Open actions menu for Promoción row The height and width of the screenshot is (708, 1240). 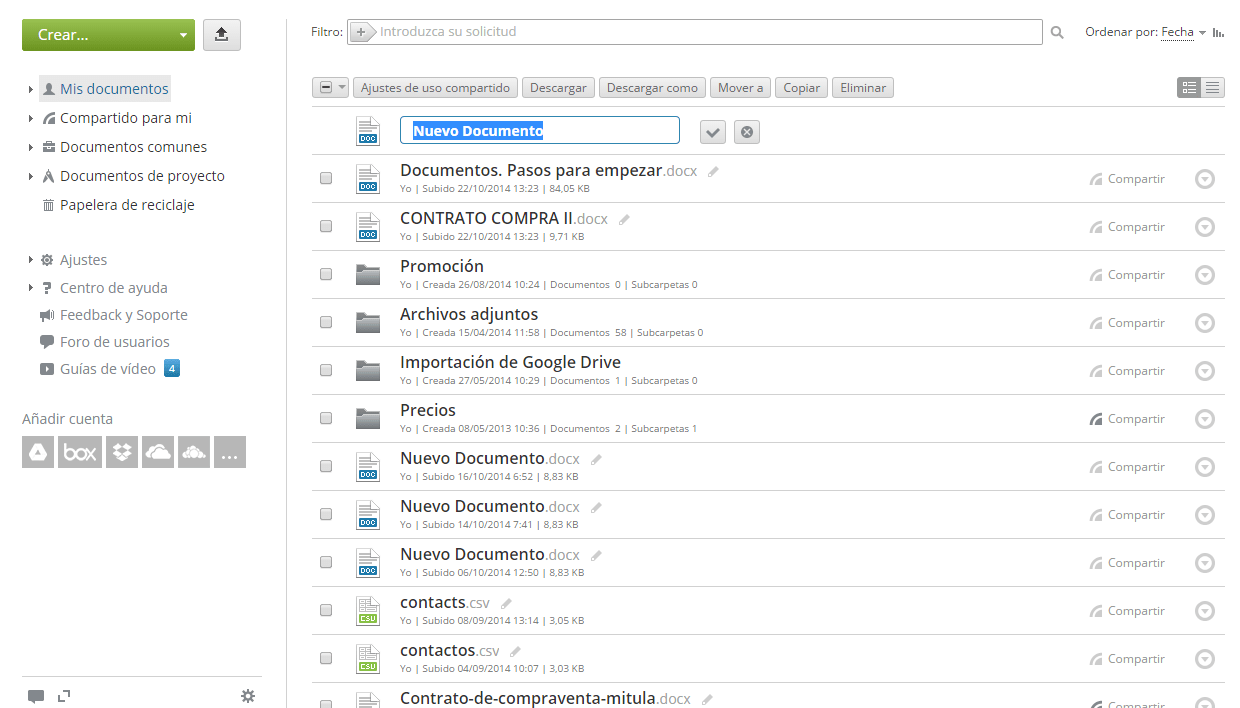(1205, 275)
